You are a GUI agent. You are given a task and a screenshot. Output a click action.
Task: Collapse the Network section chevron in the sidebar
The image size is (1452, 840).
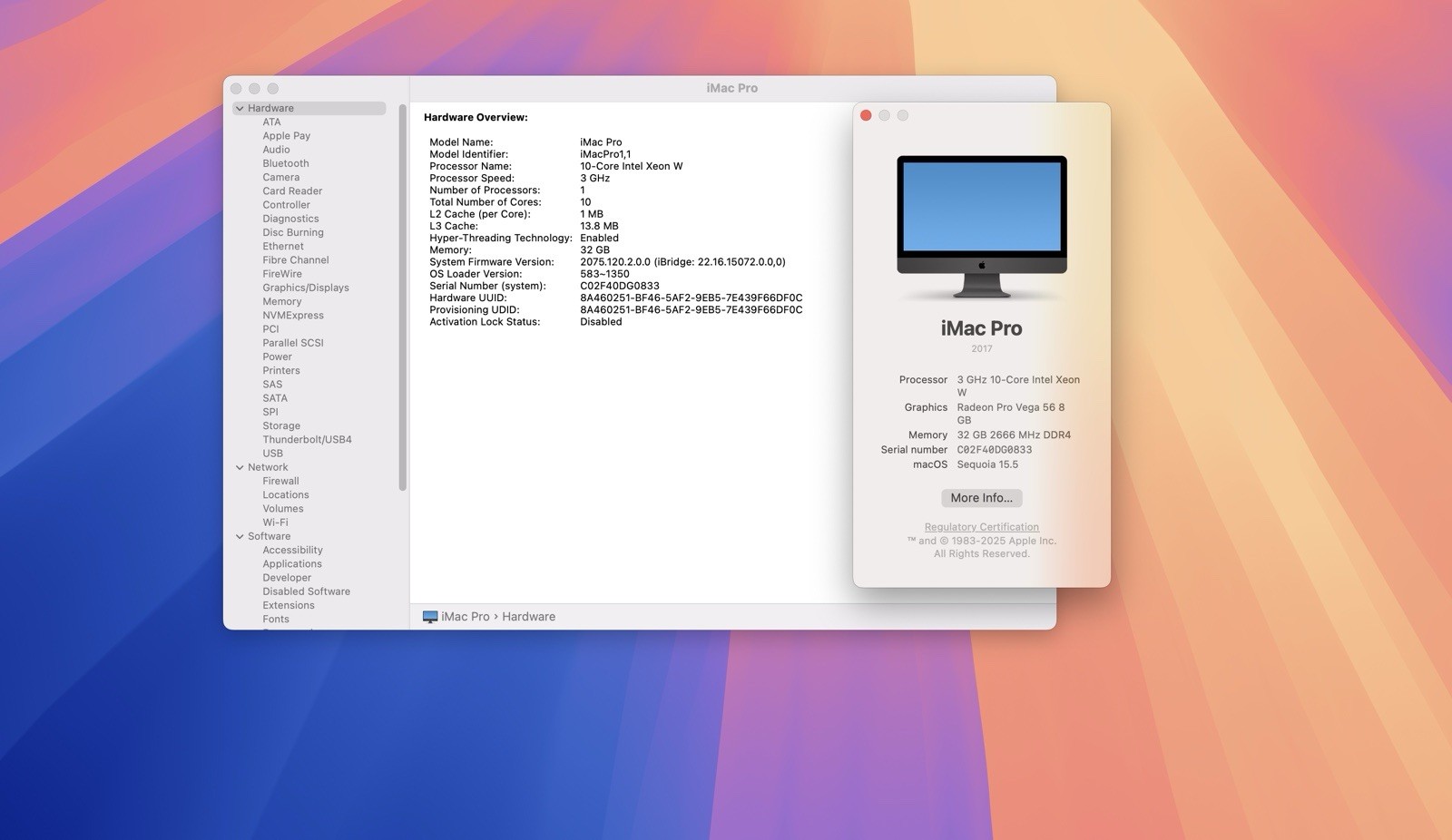tap(240, 467)
